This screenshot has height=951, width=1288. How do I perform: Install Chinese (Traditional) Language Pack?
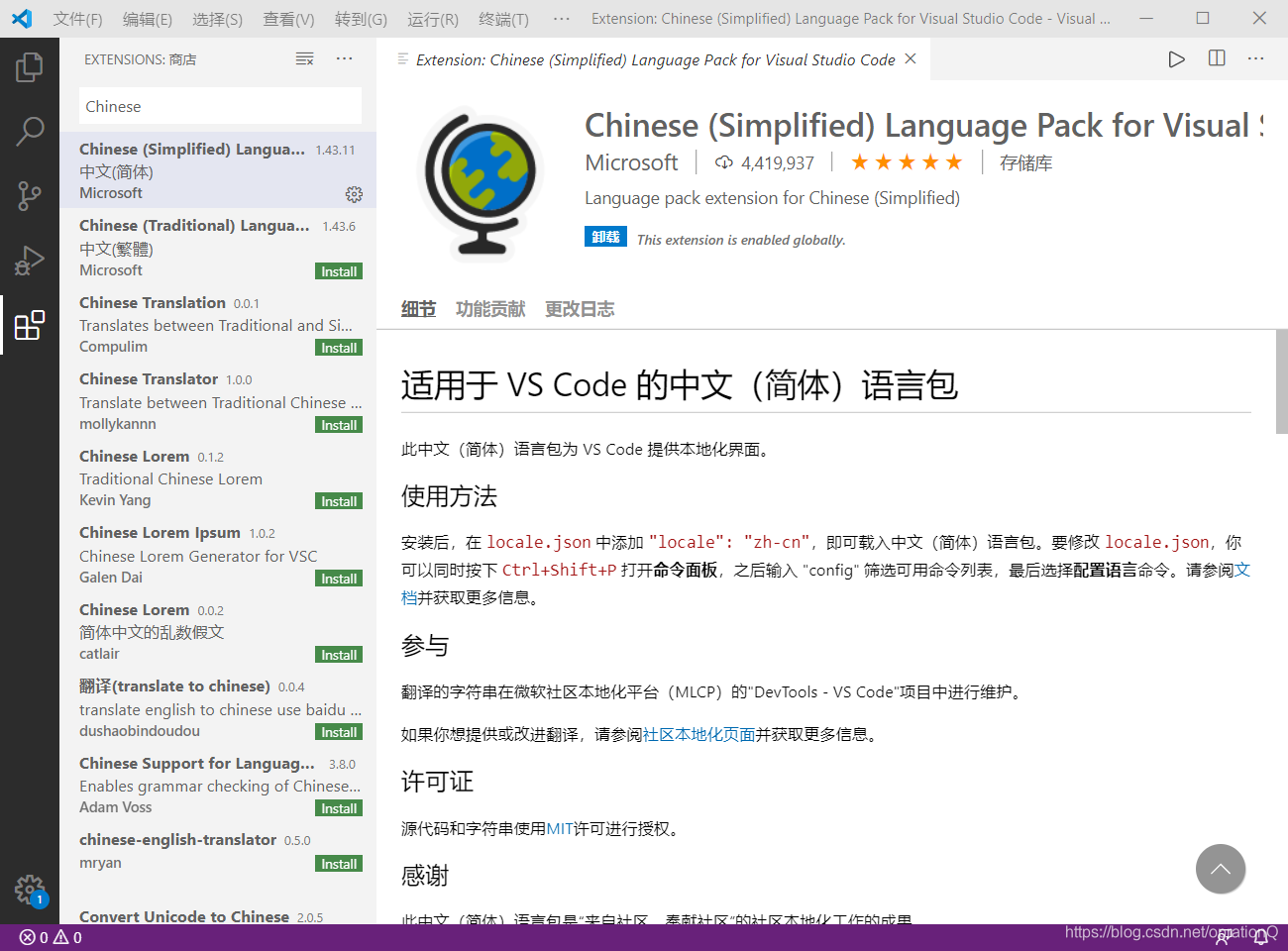[339, 271]
